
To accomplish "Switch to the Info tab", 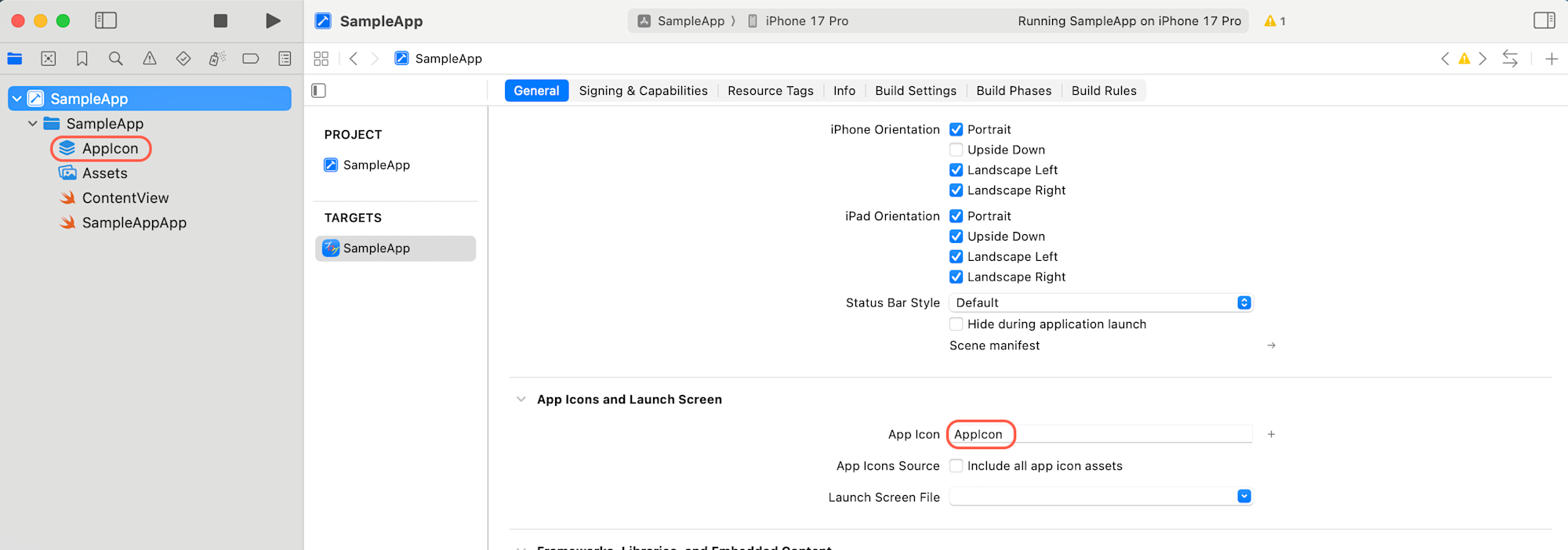I will pos(844,91).
